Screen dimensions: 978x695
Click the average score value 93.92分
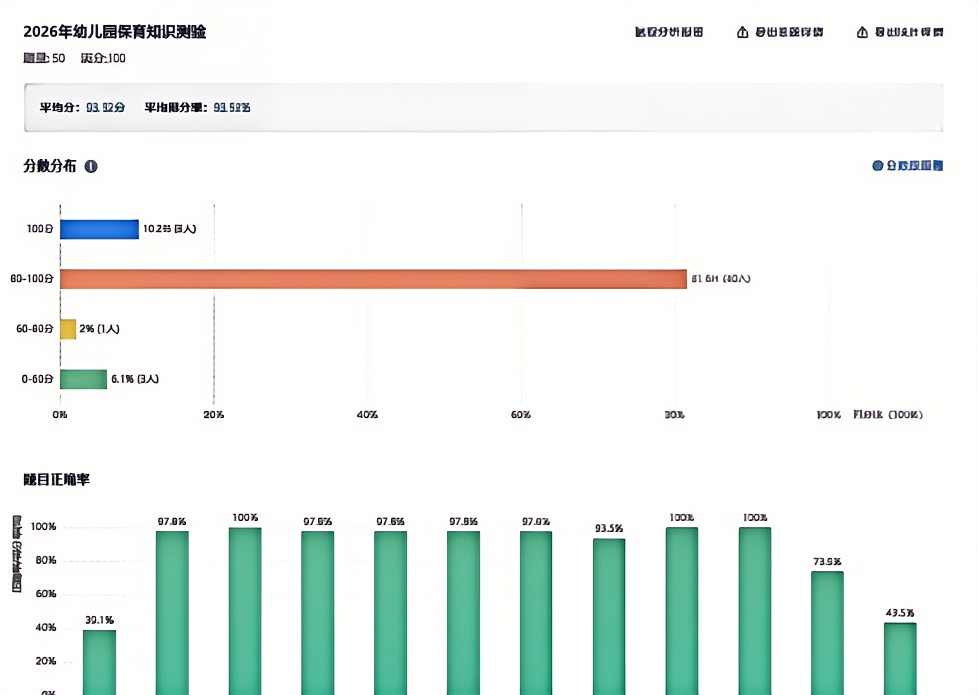[x=105, y=107]
